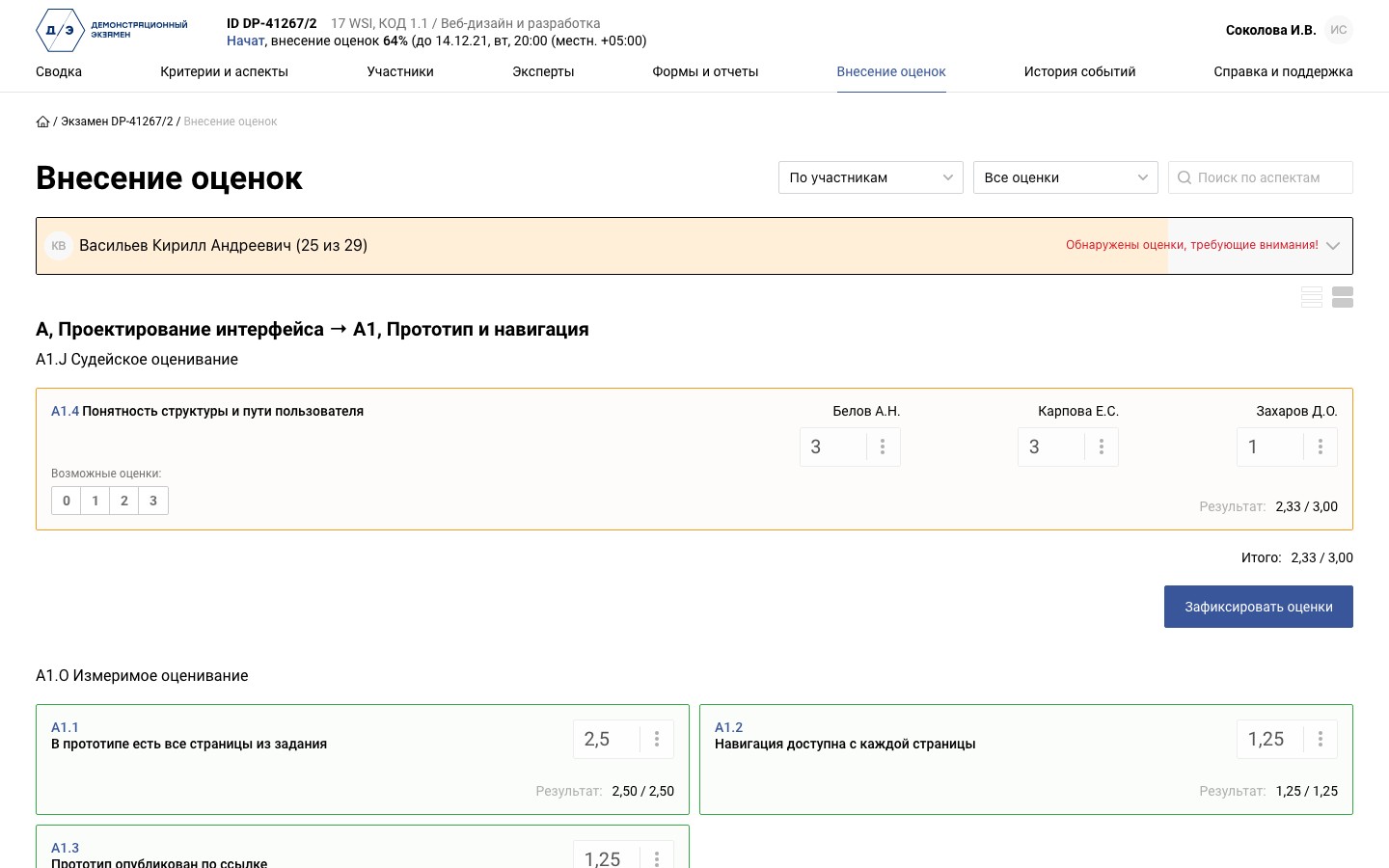The image size is (1389, 868).
Task: Select possible score 2
Action: point(124,501)
